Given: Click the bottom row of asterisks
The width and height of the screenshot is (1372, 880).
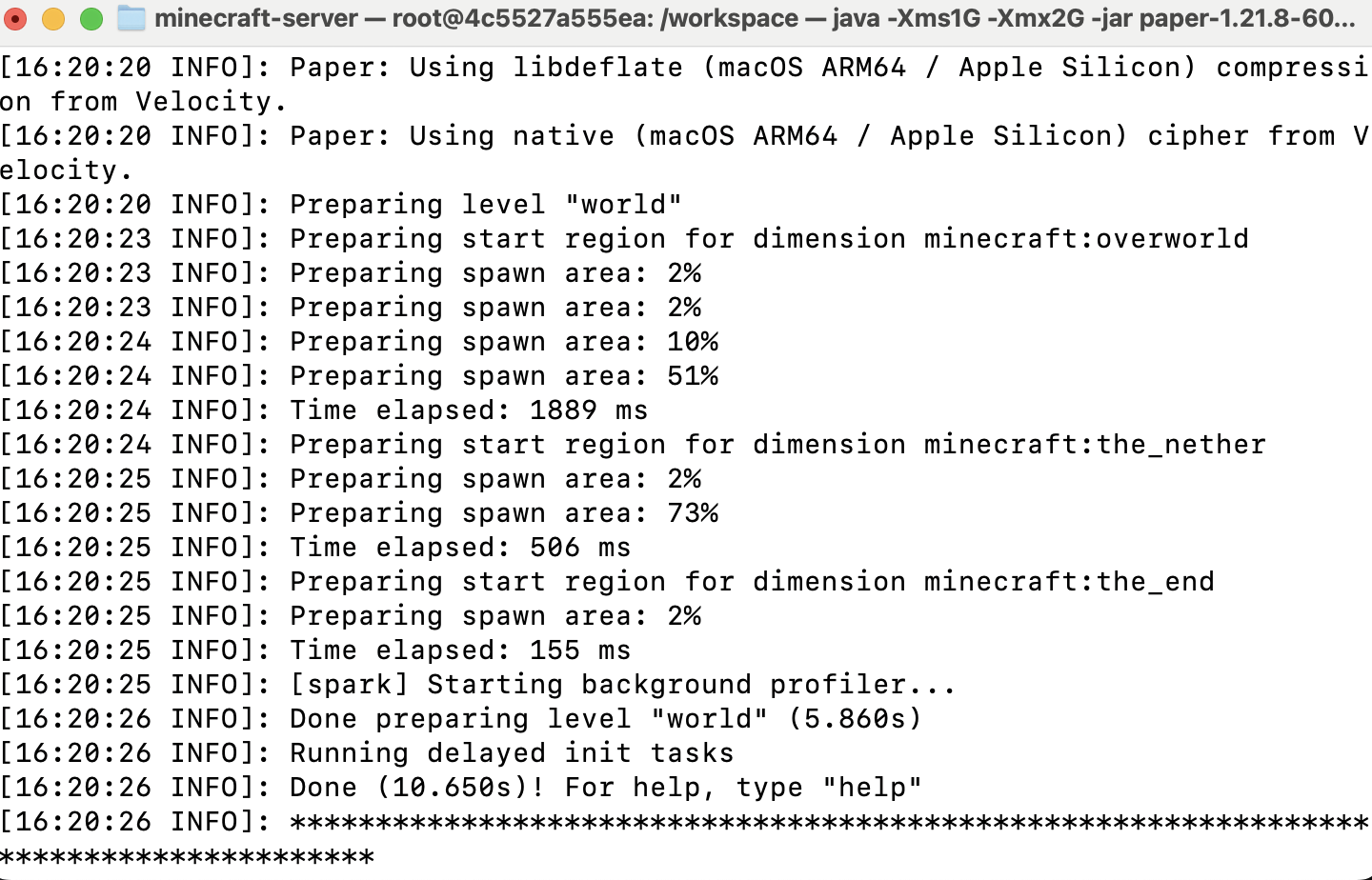Looking at the screenshot, I should (188, 856).
